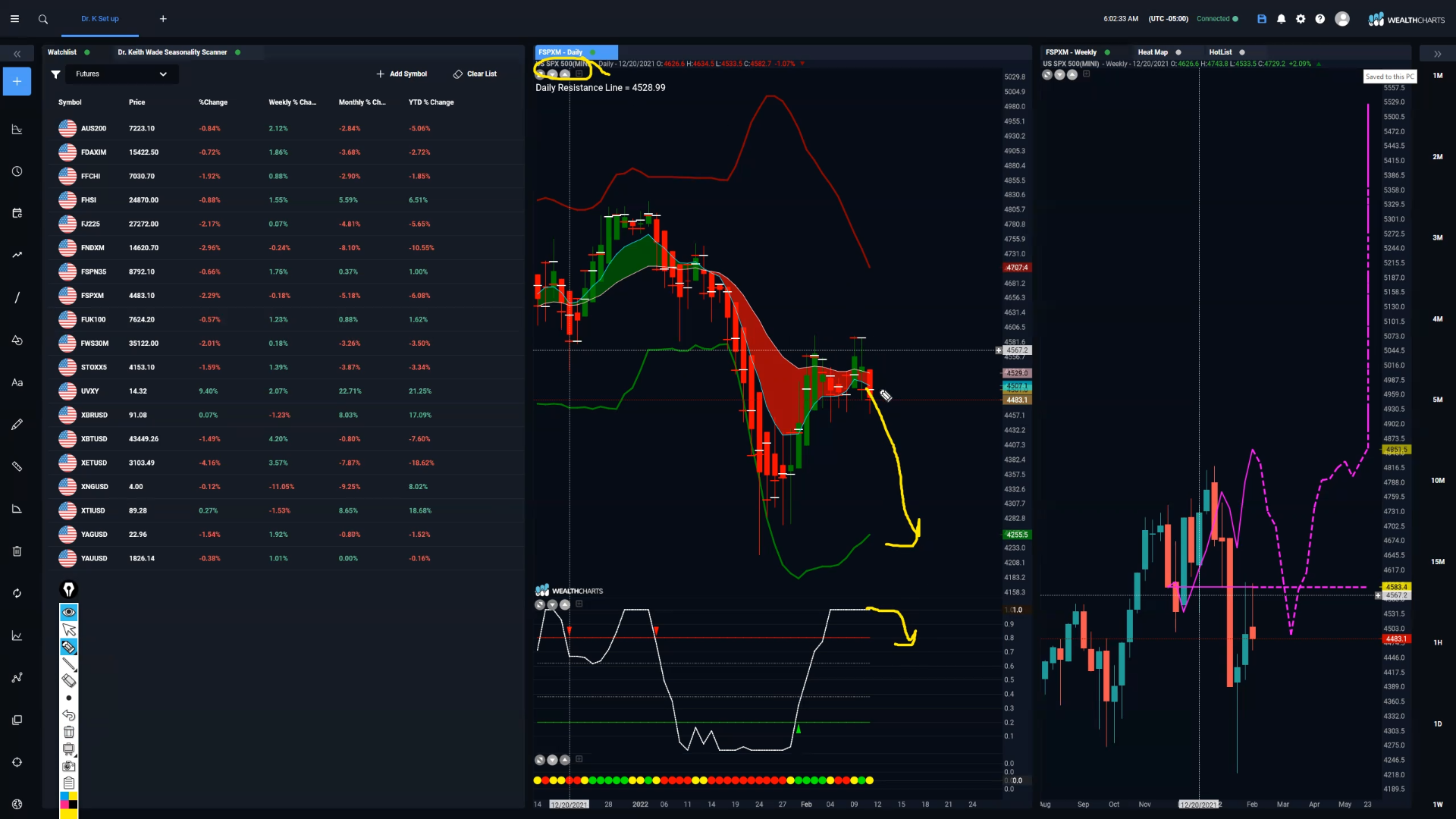Save the workspace with the blue floppy icon
1456x819 pixels.
[1262, 19]
